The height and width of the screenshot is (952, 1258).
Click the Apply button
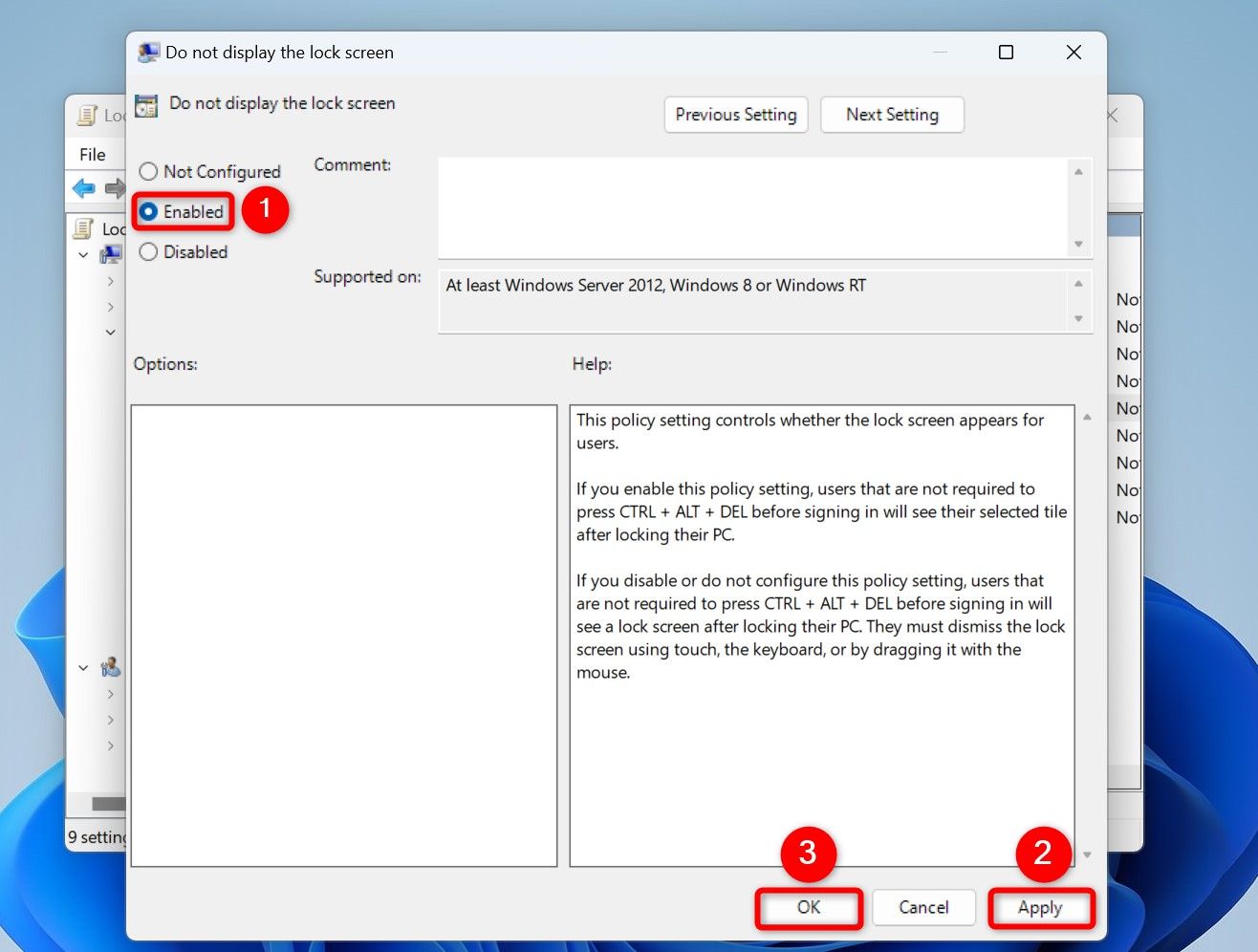[x=1040, y=908]
